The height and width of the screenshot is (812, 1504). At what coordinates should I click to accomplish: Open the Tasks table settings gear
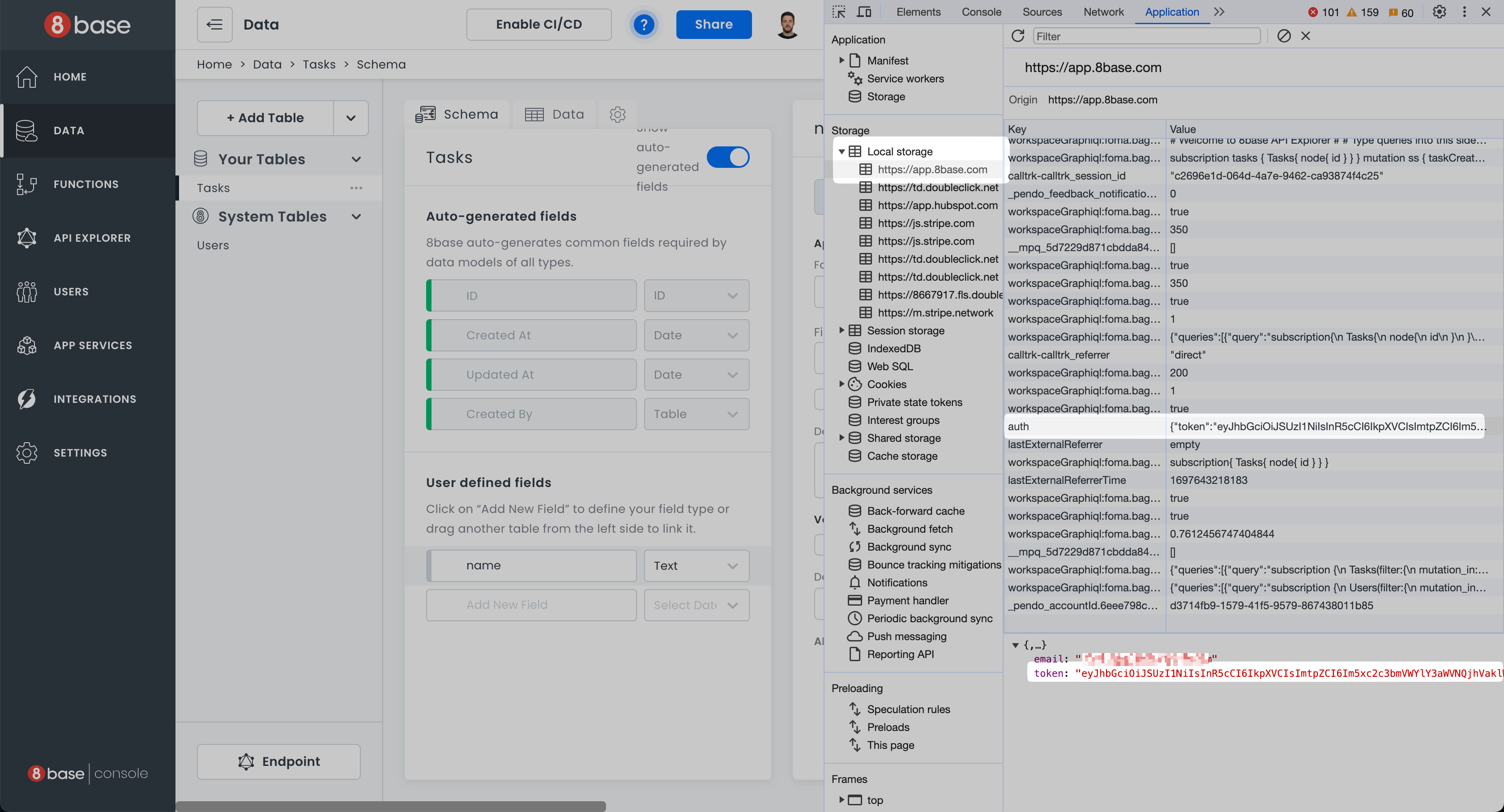[617, 115]
